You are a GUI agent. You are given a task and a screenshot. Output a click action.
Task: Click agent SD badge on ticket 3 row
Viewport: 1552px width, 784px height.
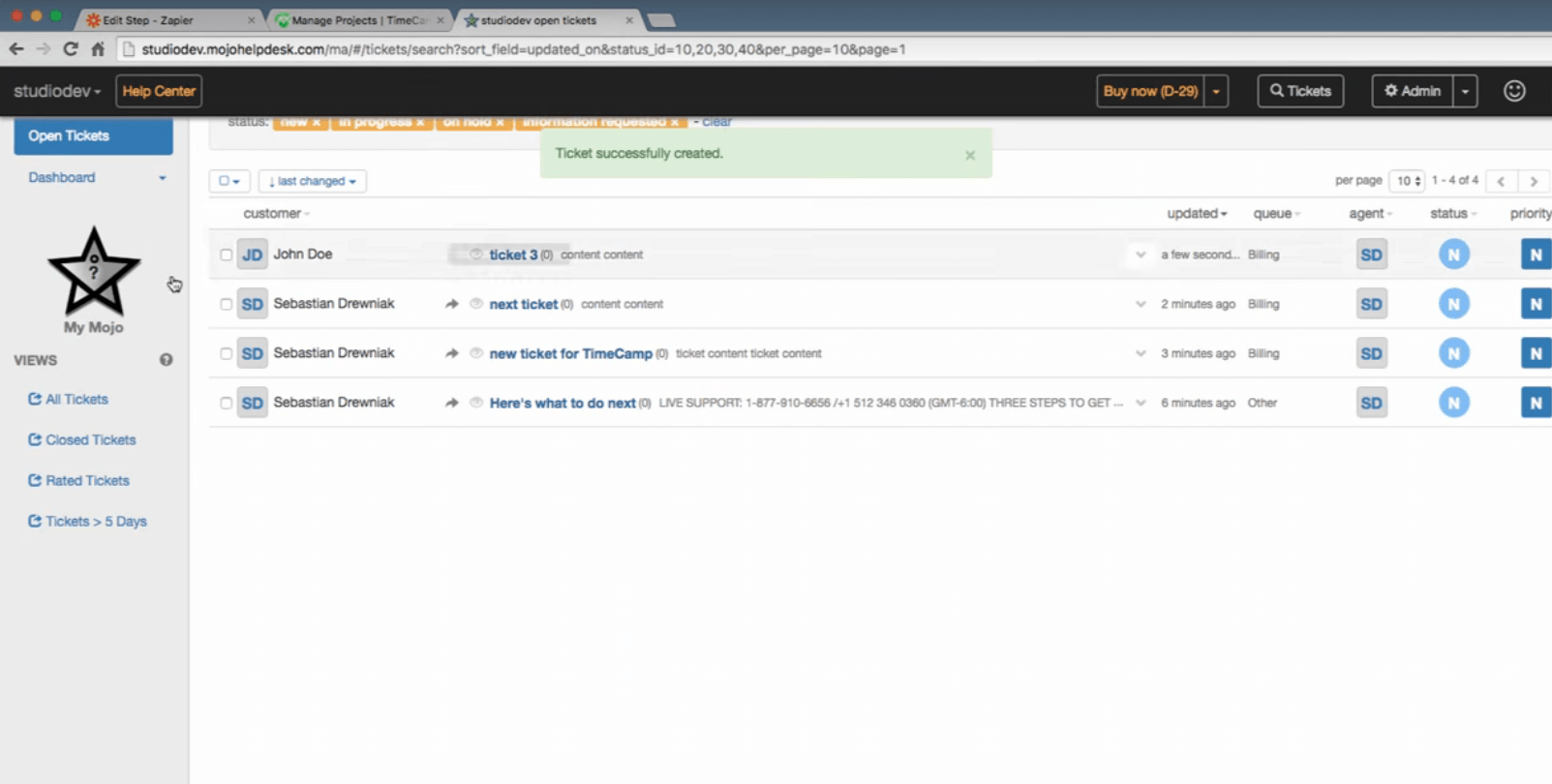click(1371, 255)
